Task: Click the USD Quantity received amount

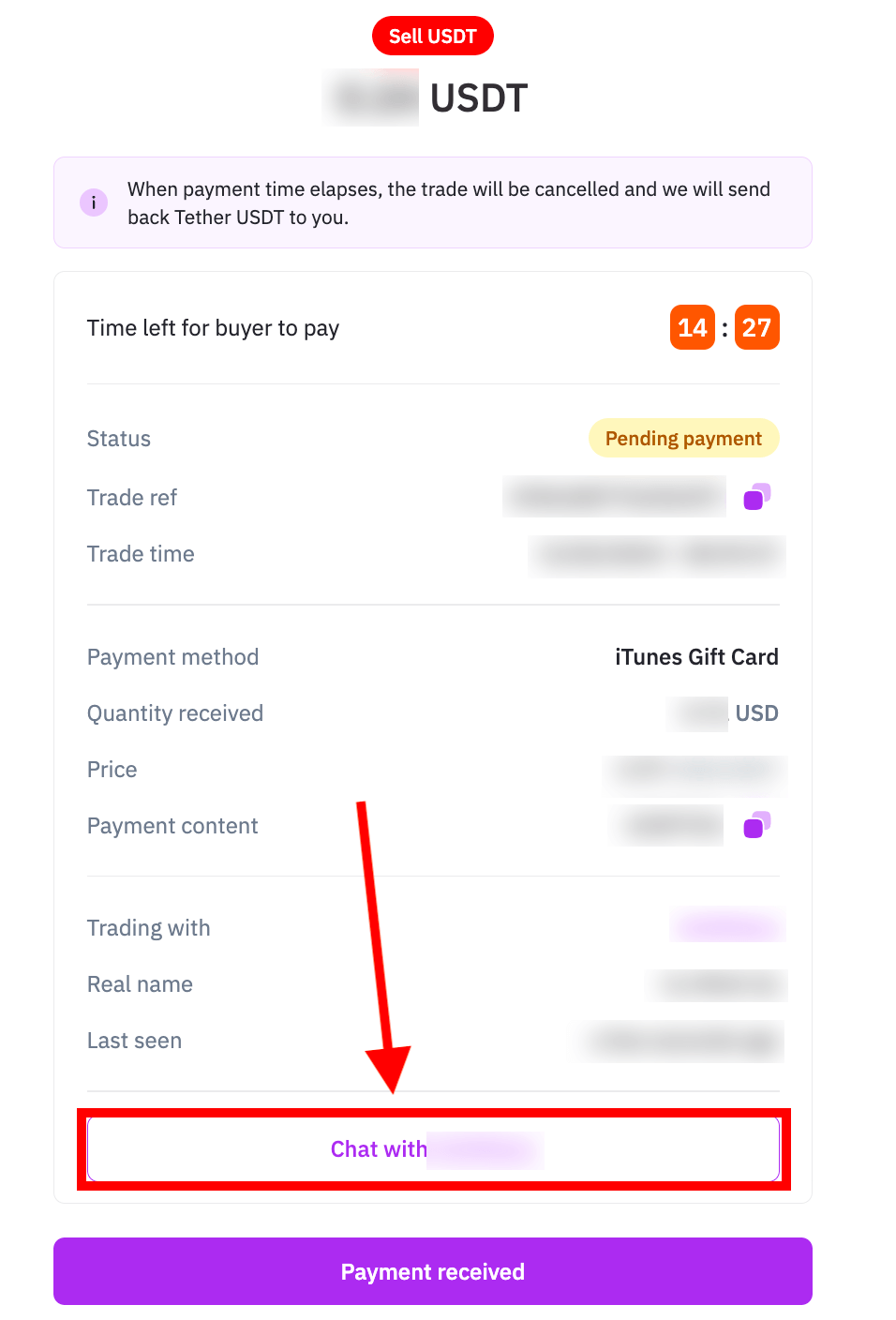Action: click(723, 713)
